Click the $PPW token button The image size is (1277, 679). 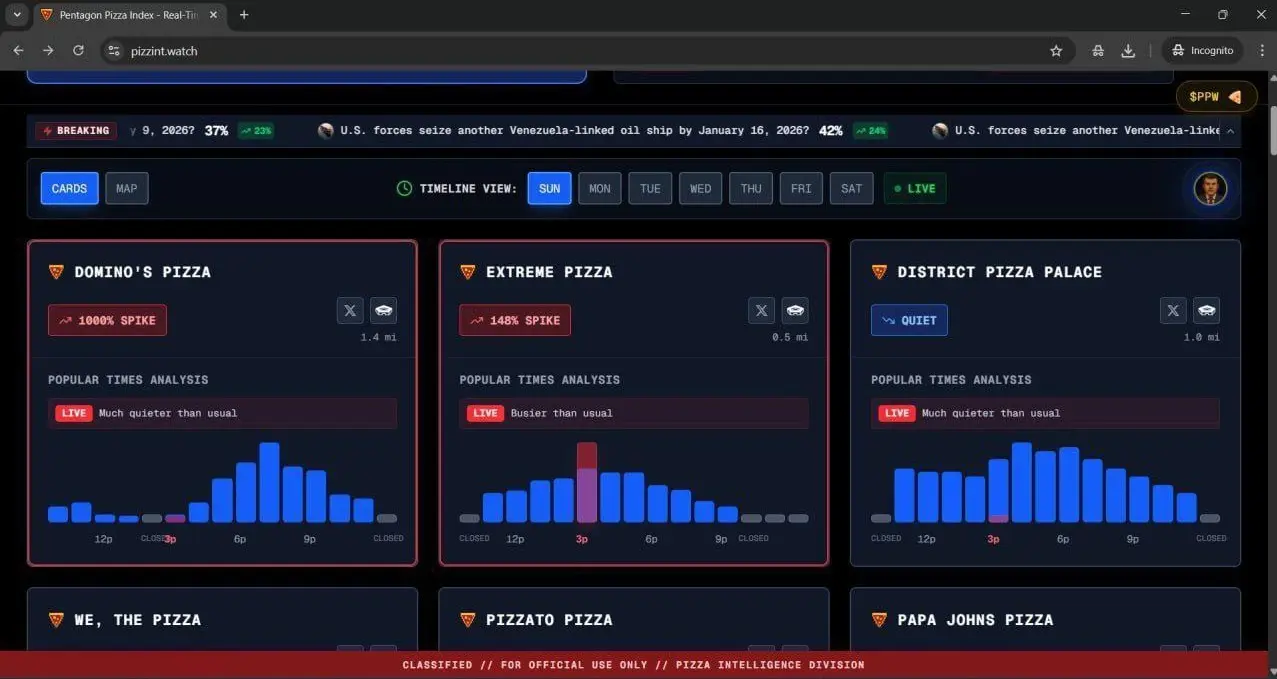pos(1216,97)
